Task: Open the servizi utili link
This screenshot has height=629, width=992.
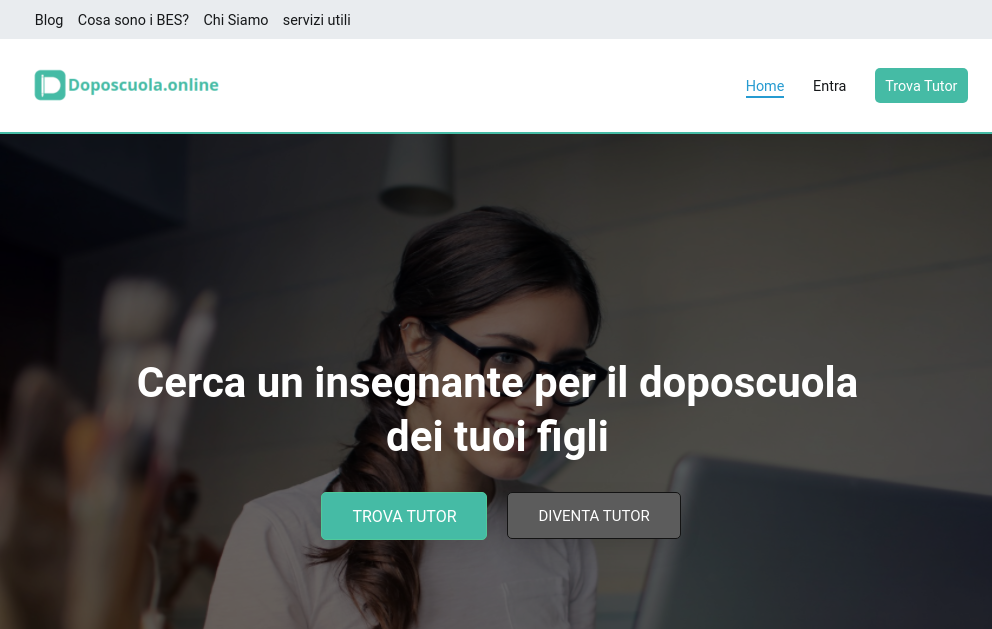Action: pos(316,20)
